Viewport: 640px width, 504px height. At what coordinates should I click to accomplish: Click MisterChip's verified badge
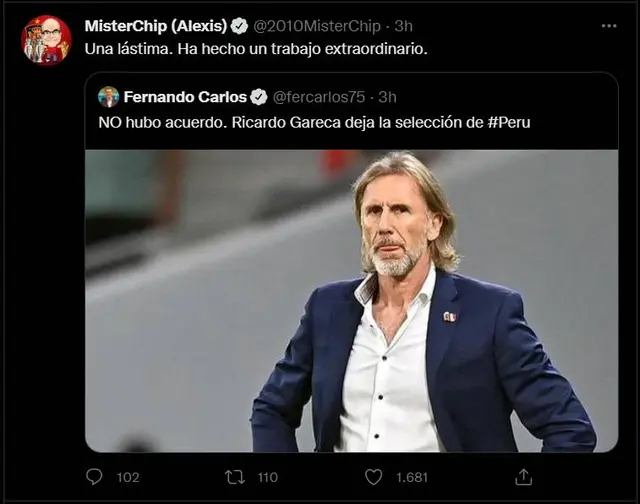(x=240, y=26)
